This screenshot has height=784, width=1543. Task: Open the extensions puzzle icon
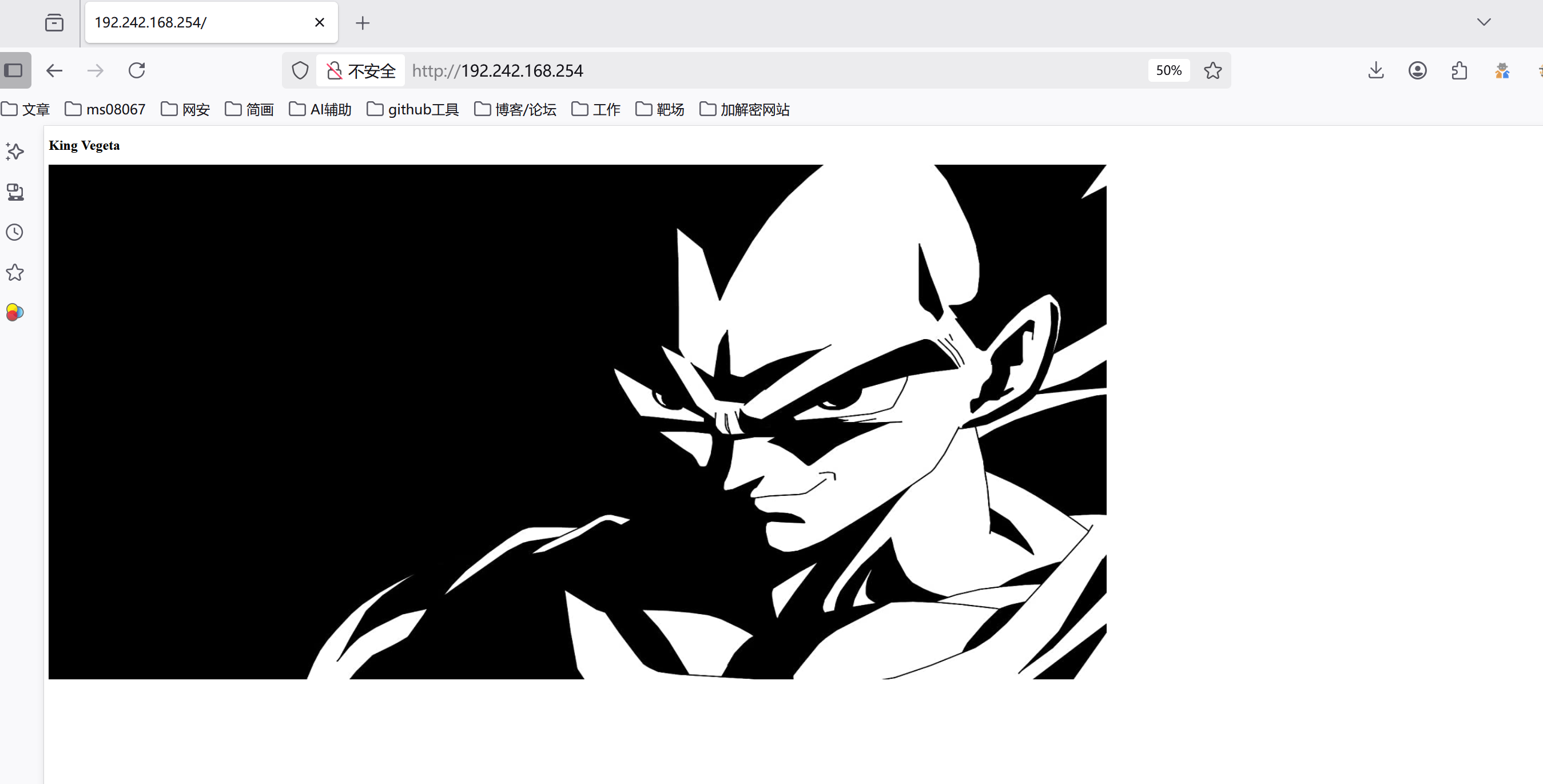click(x=1459, y=71)
